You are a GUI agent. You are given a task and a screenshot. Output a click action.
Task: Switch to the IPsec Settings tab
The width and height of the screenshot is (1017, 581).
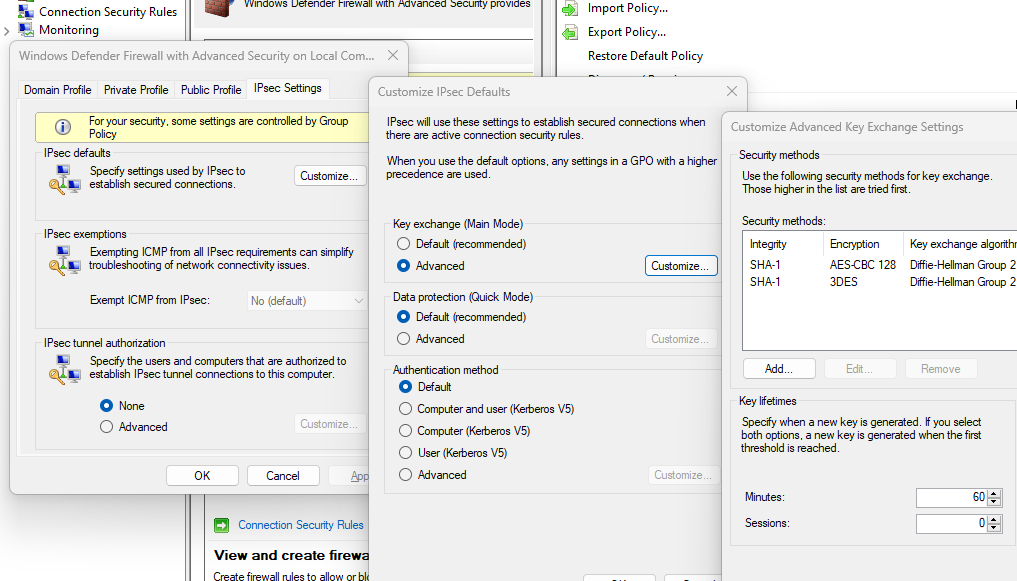pos(288,88)
